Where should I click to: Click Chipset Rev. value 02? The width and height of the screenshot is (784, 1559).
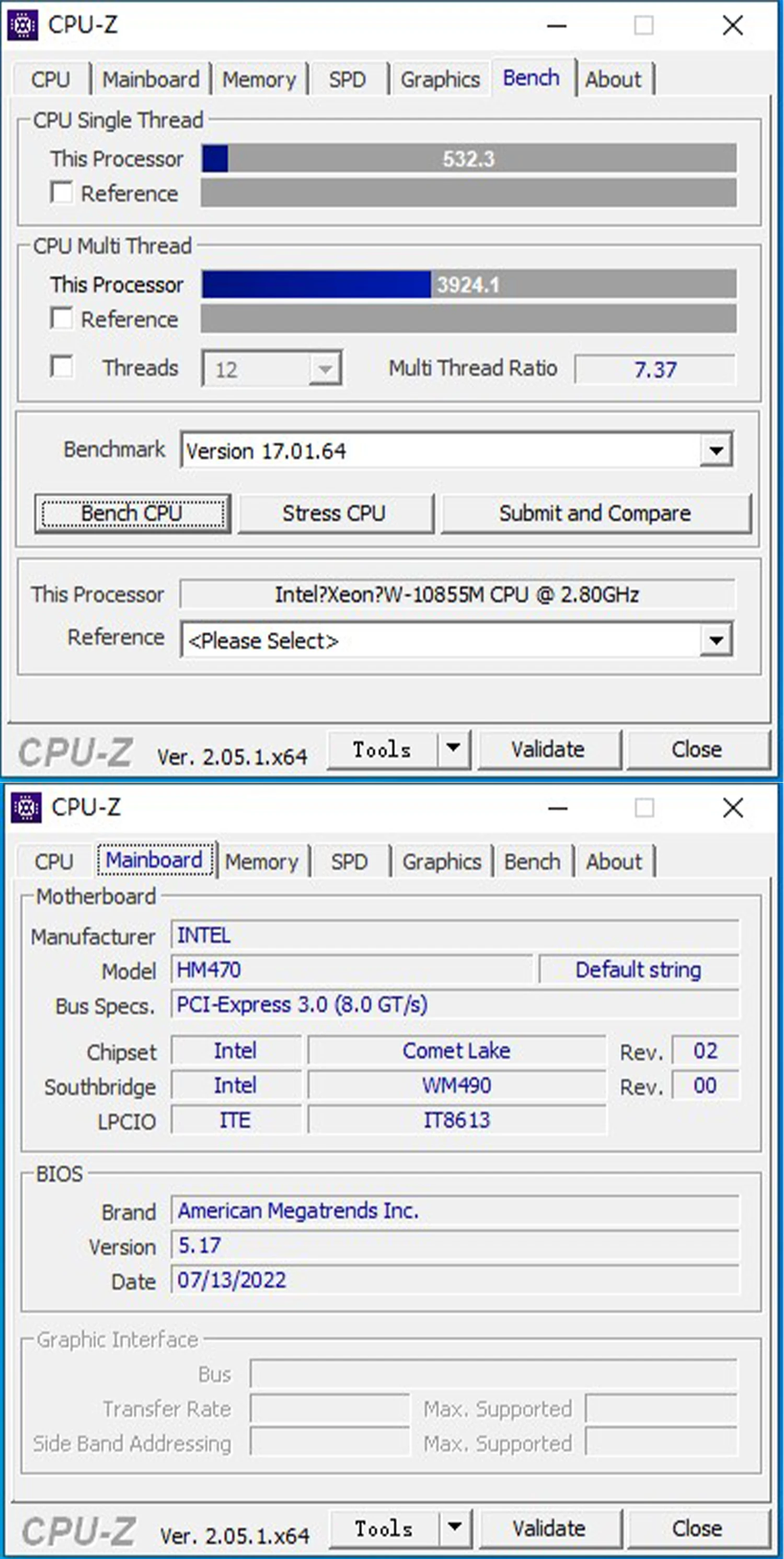[x=706, y=1051]
